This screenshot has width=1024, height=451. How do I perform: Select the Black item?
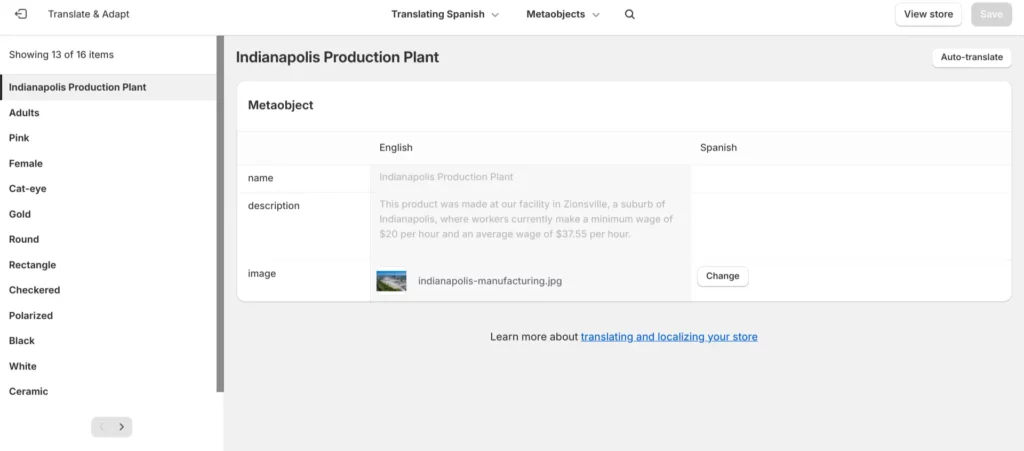click(x=108, y=341)
